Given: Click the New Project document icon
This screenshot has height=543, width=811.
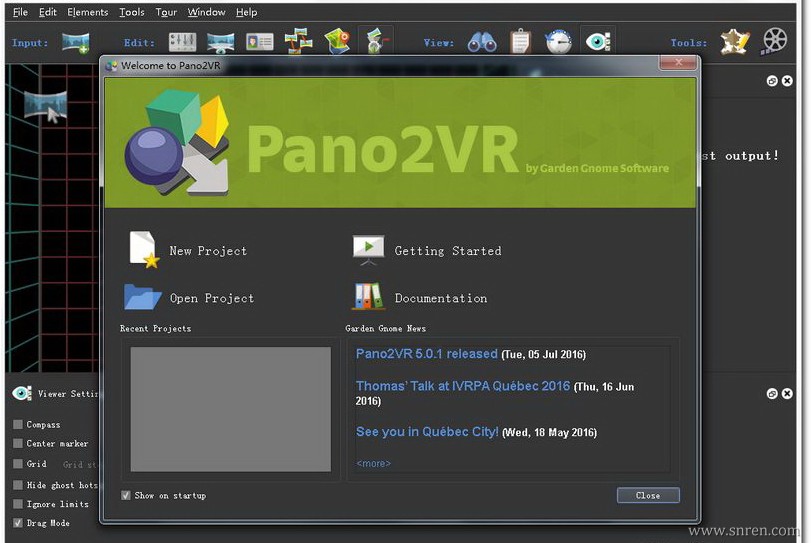Looking at the screenshot, I should pyautogui.click(x=143, y=250).
